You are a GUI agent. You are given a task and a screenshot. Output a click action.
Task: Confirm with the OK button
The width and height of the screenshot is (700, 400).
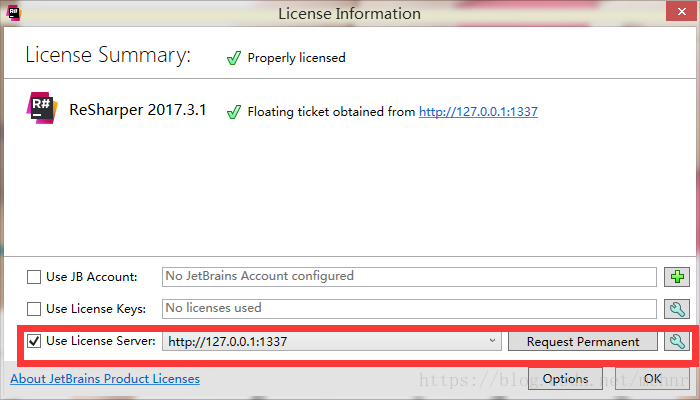coord(652,379)
